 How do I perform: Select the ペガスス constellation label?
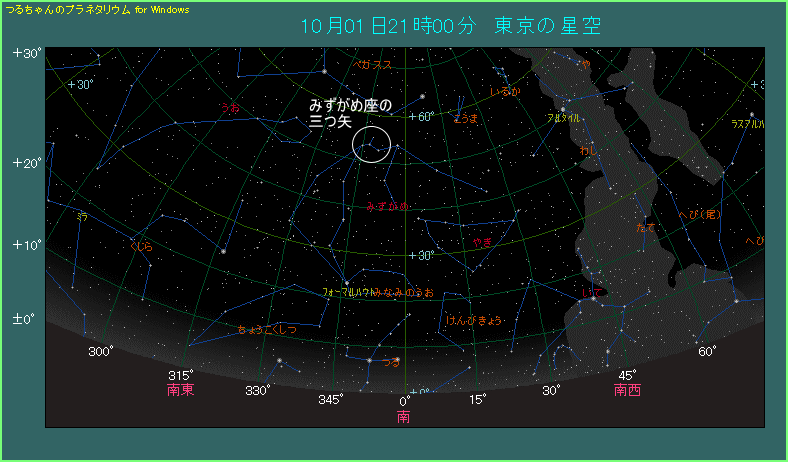coord(372,65)
